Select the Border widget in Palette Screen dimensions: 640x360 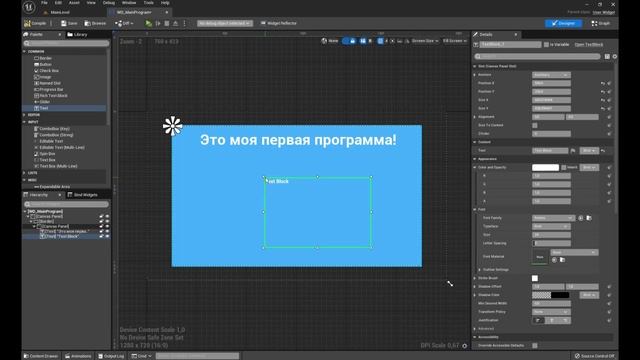[x=43, y=58]
